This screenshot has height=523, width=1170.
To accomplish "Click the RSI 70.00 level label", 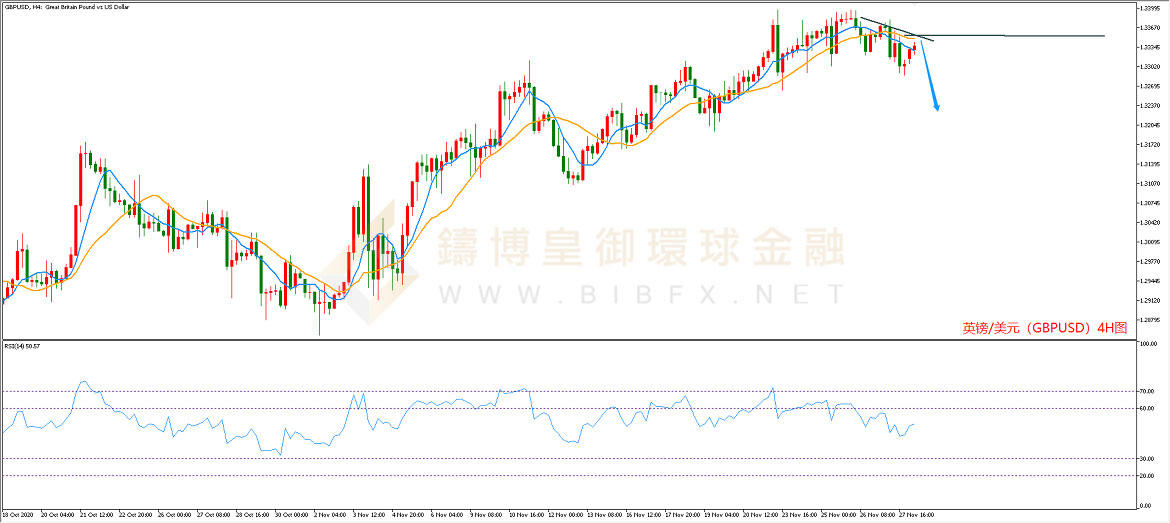I will coord(1149,391).
